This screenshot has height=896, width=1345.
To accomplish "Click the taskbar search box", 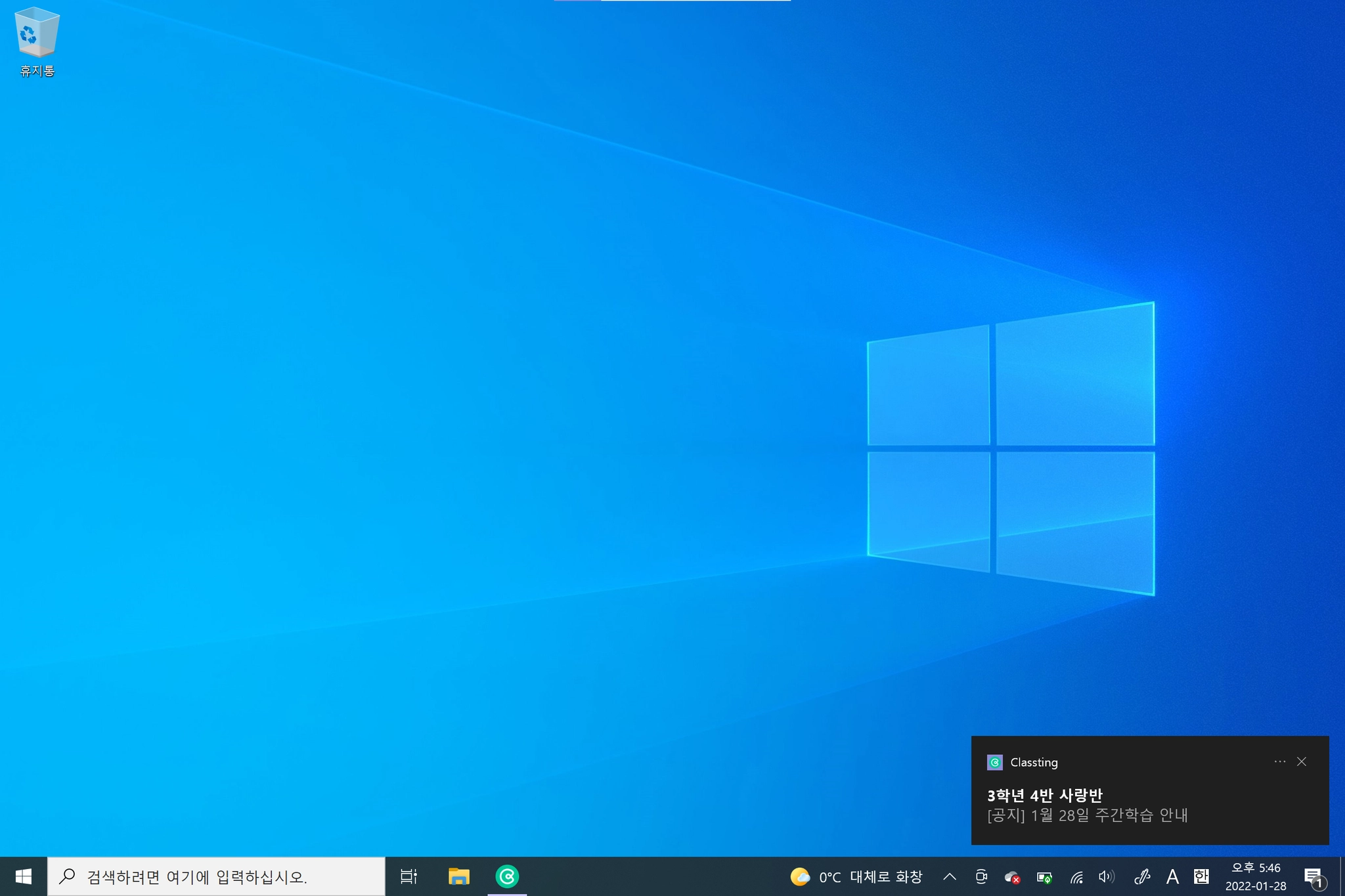I will click(216, 876).
